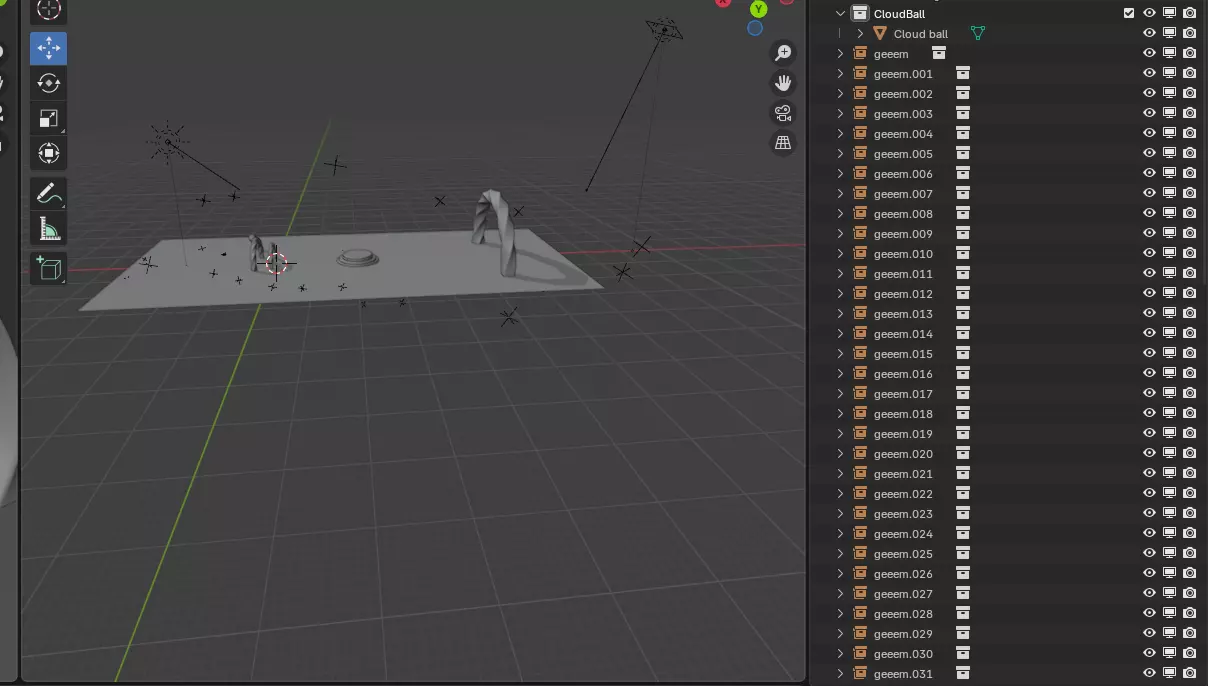Hide geeem.006 with eye icon
This screenshot has width=1208, height=686.
pos(1150,174)
